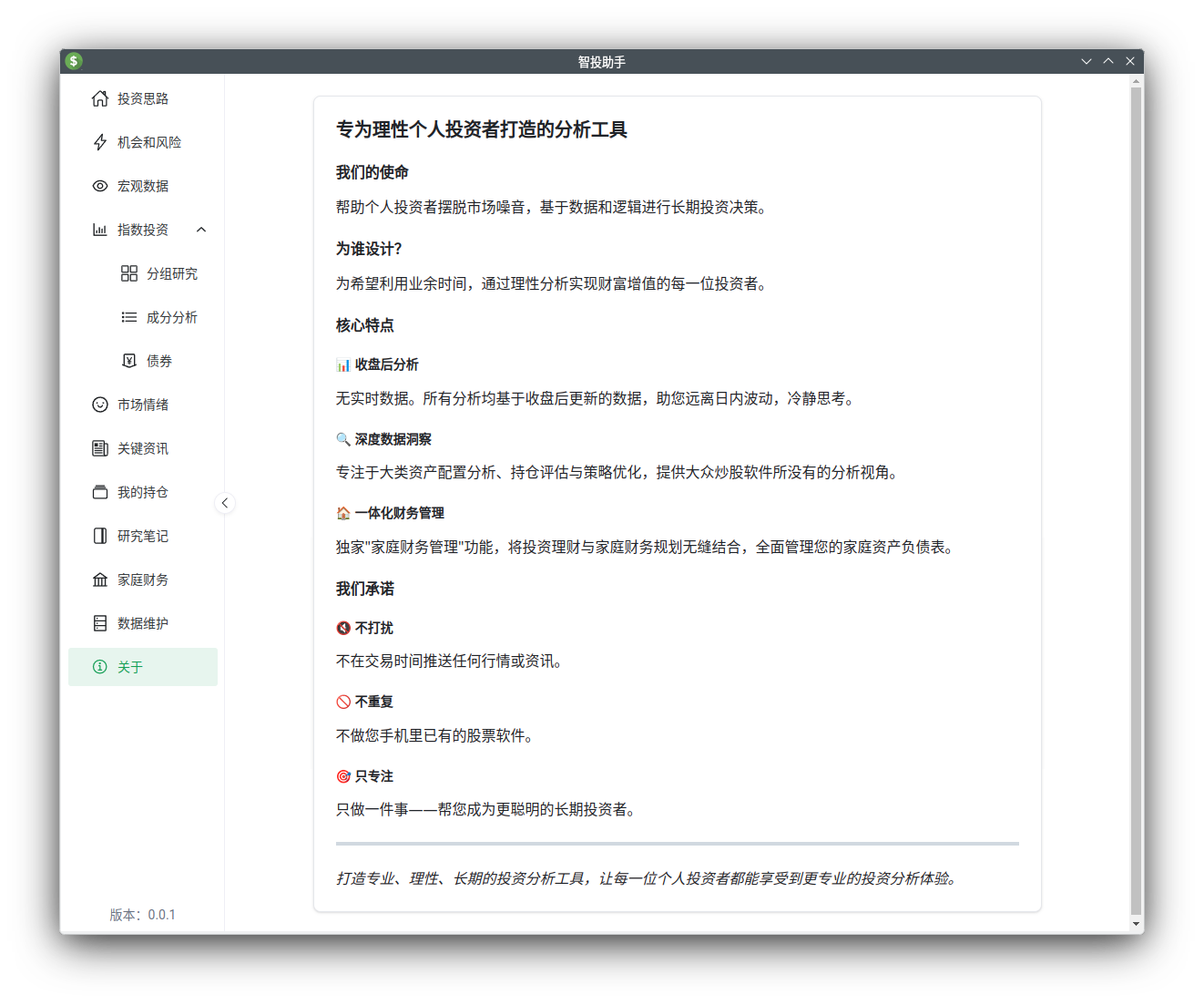Open the 分组研究 submenu item
This screenshot has height=1005, width=1204.
click(x=171, y=273)
